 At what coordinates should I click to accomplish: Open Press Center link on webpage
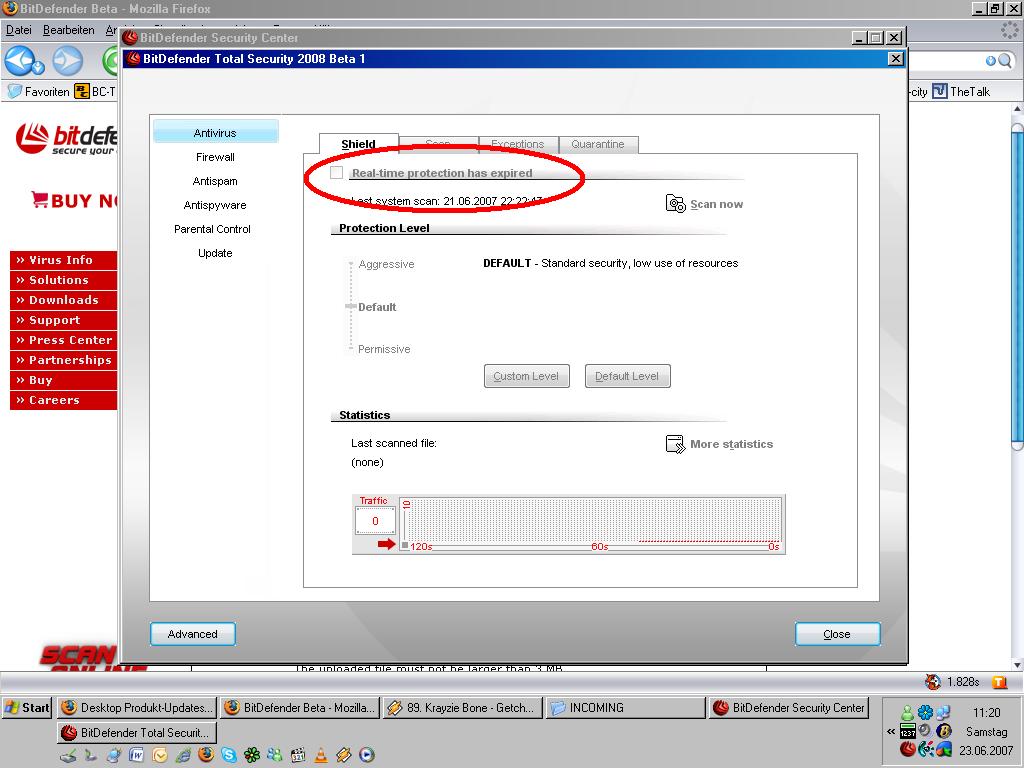point(63,340)
